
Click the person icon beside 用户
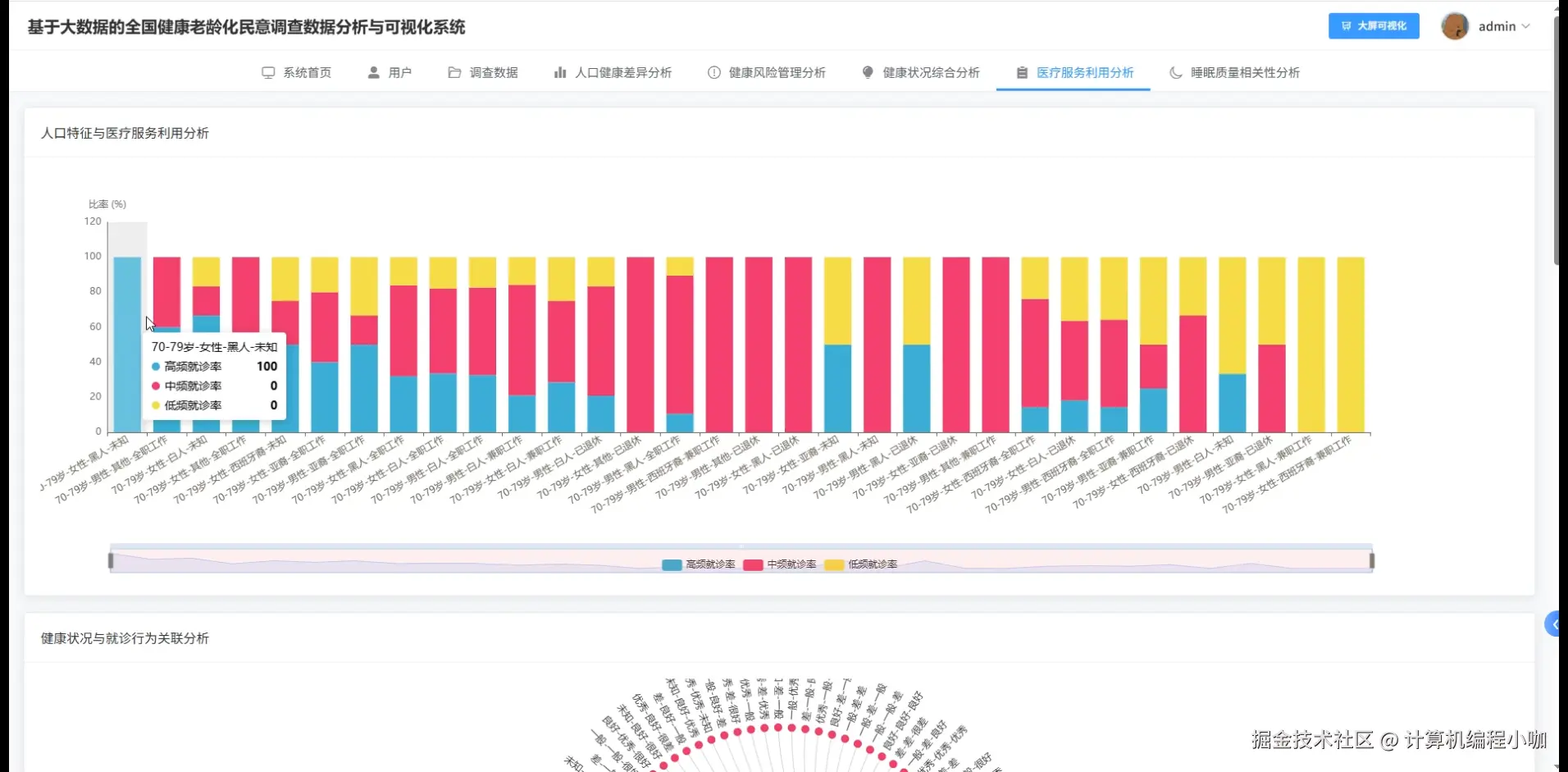[x=374, y=72]
